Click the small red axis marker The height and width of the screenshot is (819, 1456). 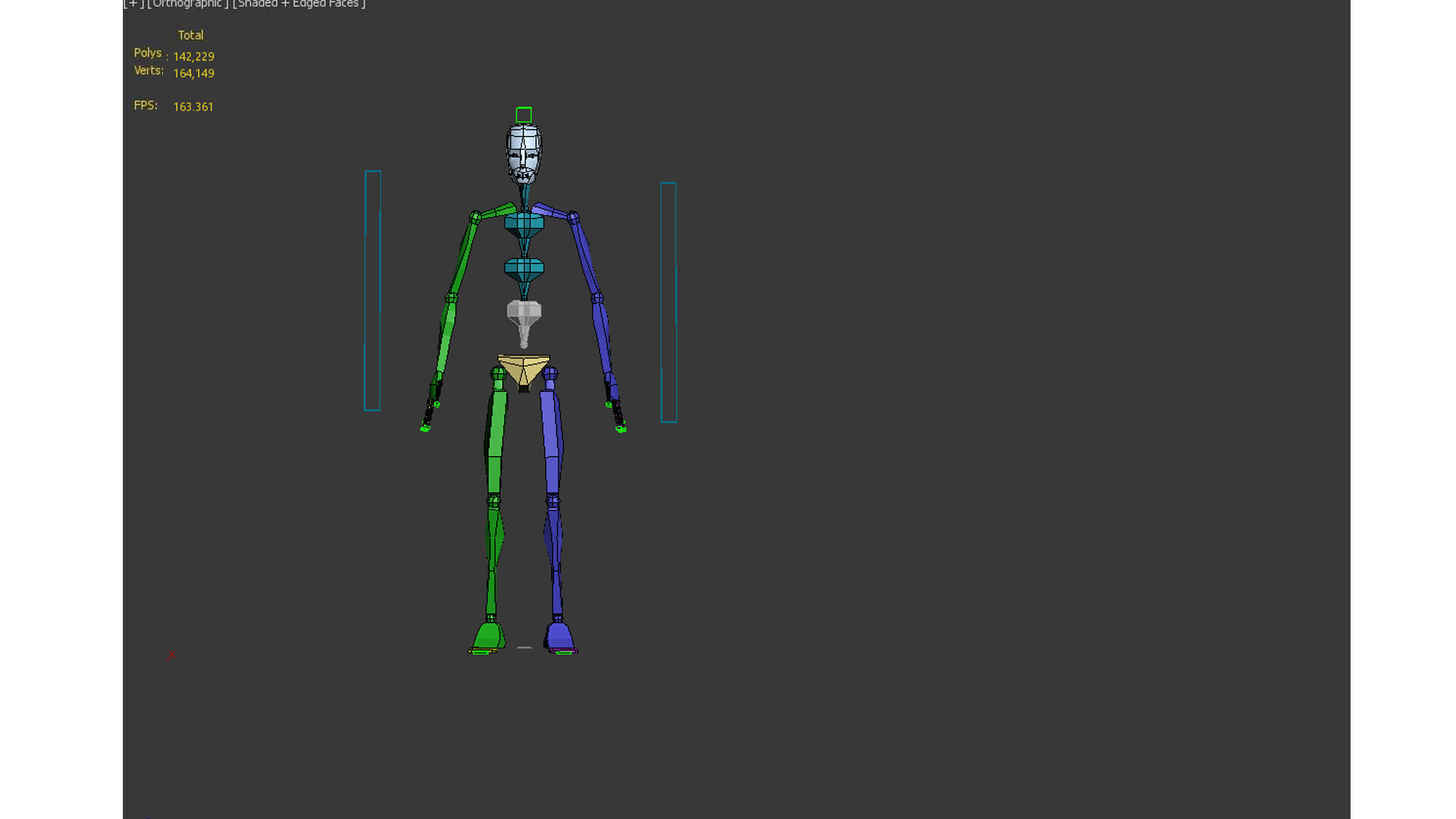tap(171, 655)
